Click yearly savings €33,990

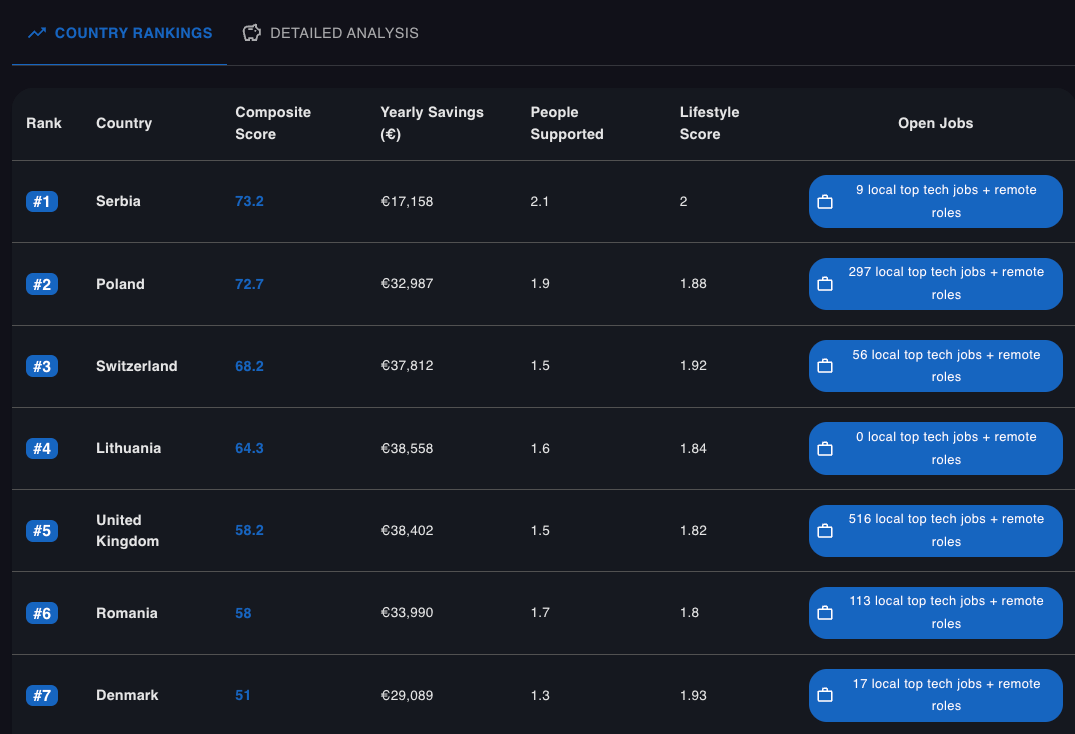coord(407,613)
